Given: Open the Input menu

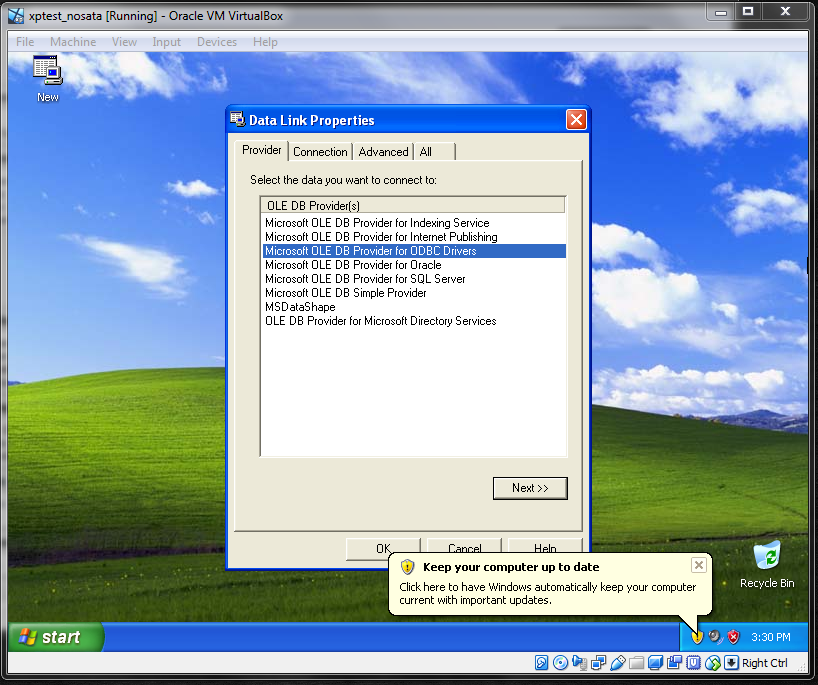Looking at the screenshot, I should click(x=166, y=42).
